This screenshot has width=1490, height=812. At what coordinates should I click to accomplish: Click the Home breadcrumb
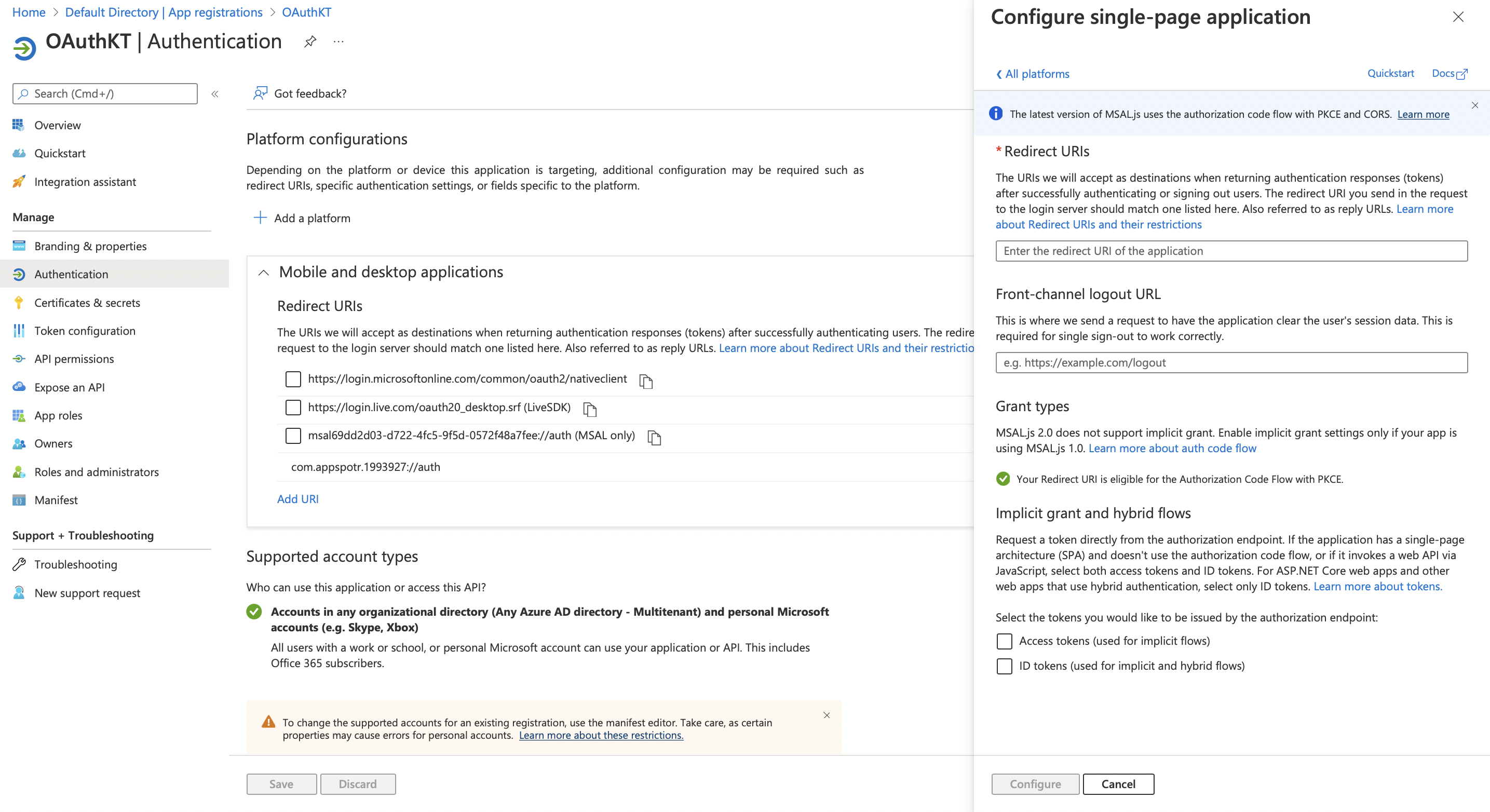tap(29, 12)
